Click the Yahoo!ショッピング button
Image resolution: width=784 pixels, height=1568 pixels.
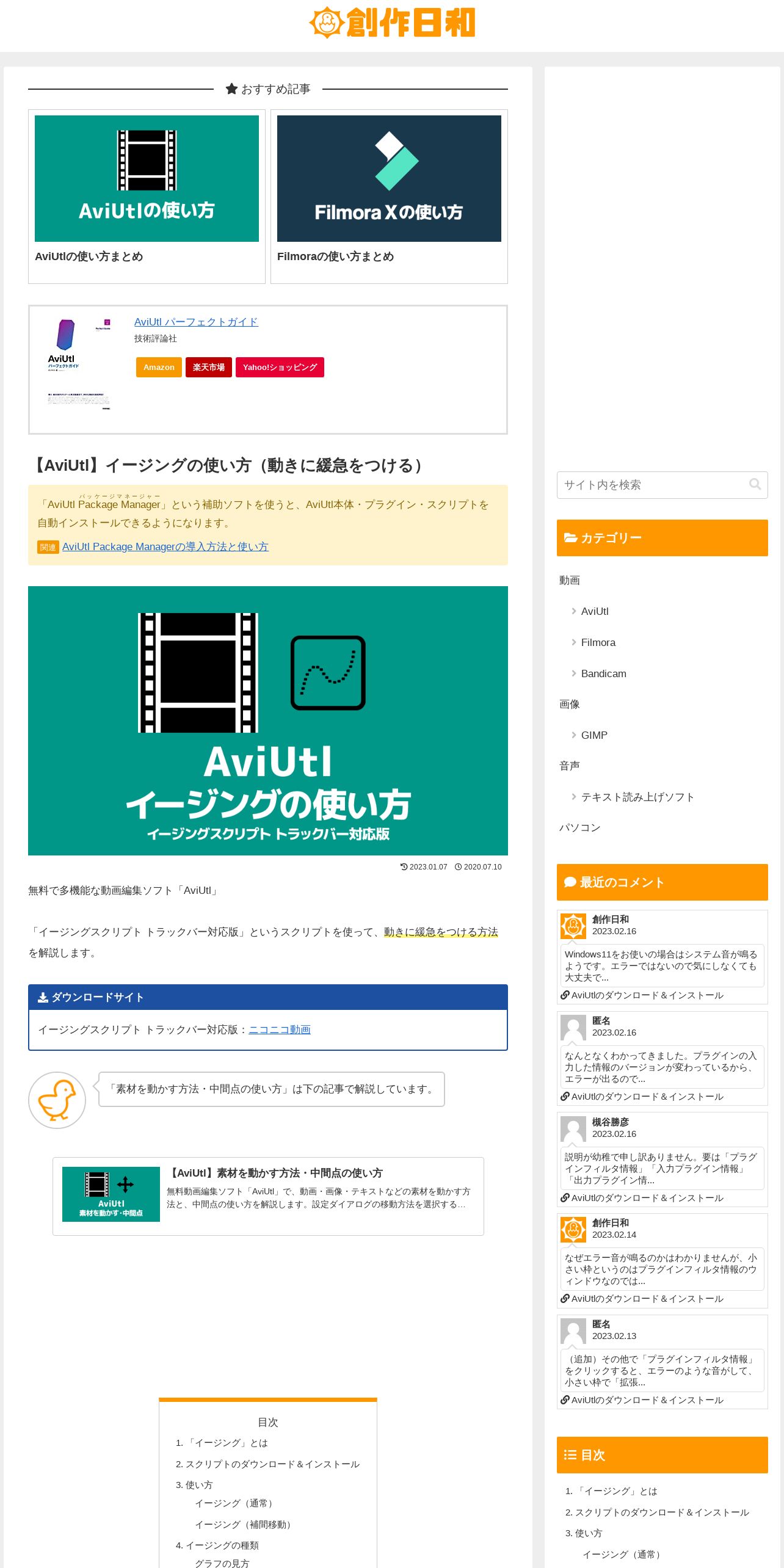click(280, 367)
